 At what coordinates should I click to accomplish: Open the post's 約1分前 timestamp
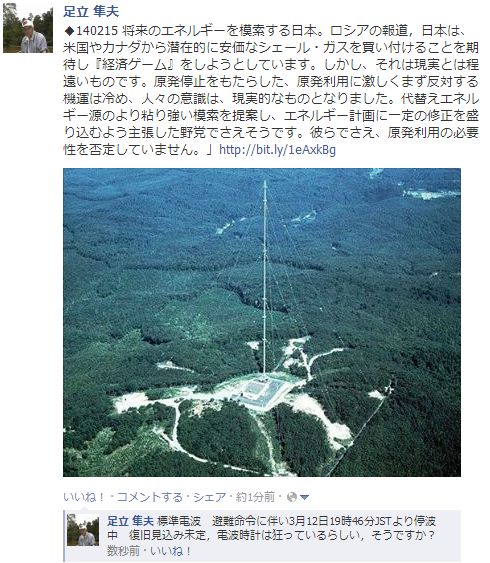point(255,497)
